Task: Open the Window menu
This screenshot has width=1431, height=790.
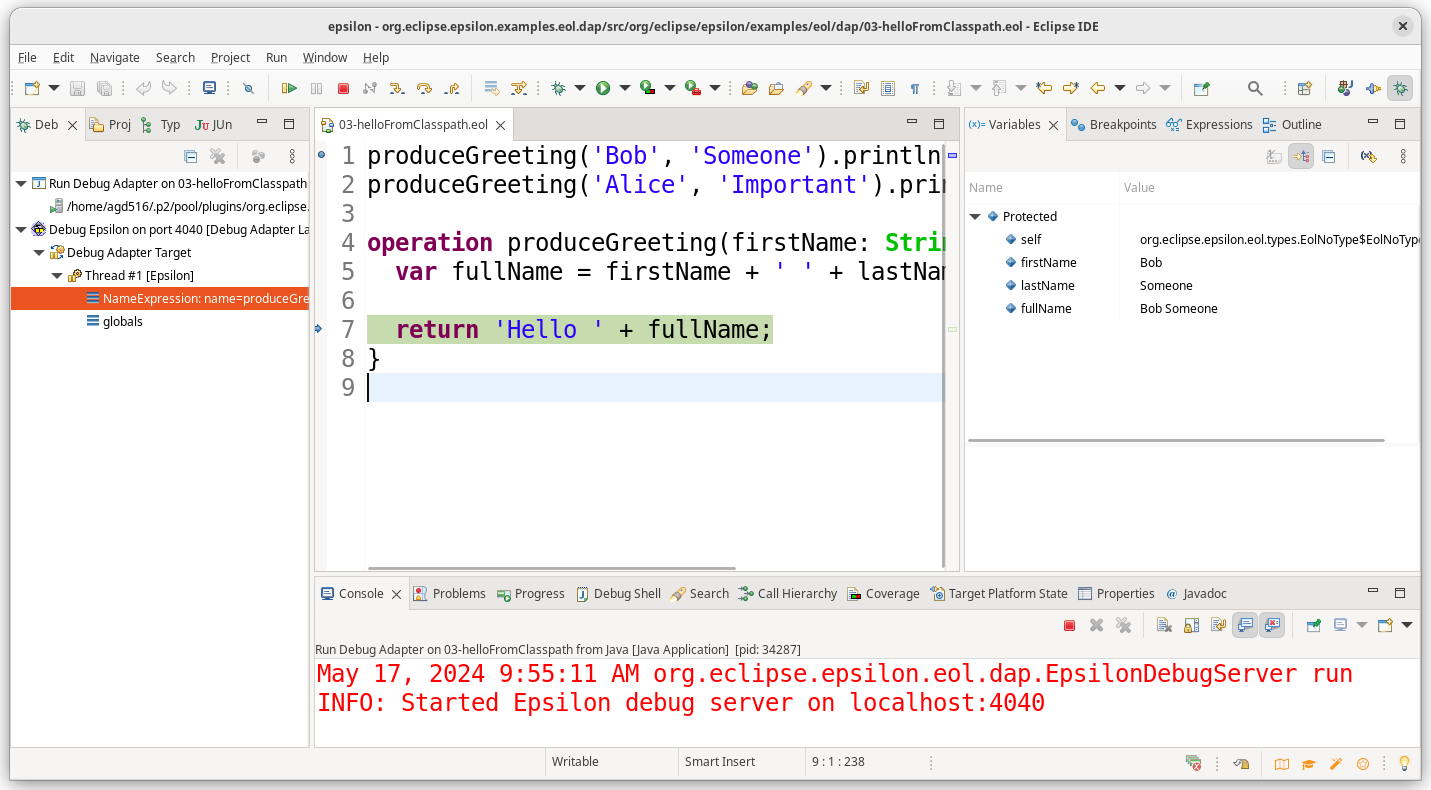Action: coord(325,58)
